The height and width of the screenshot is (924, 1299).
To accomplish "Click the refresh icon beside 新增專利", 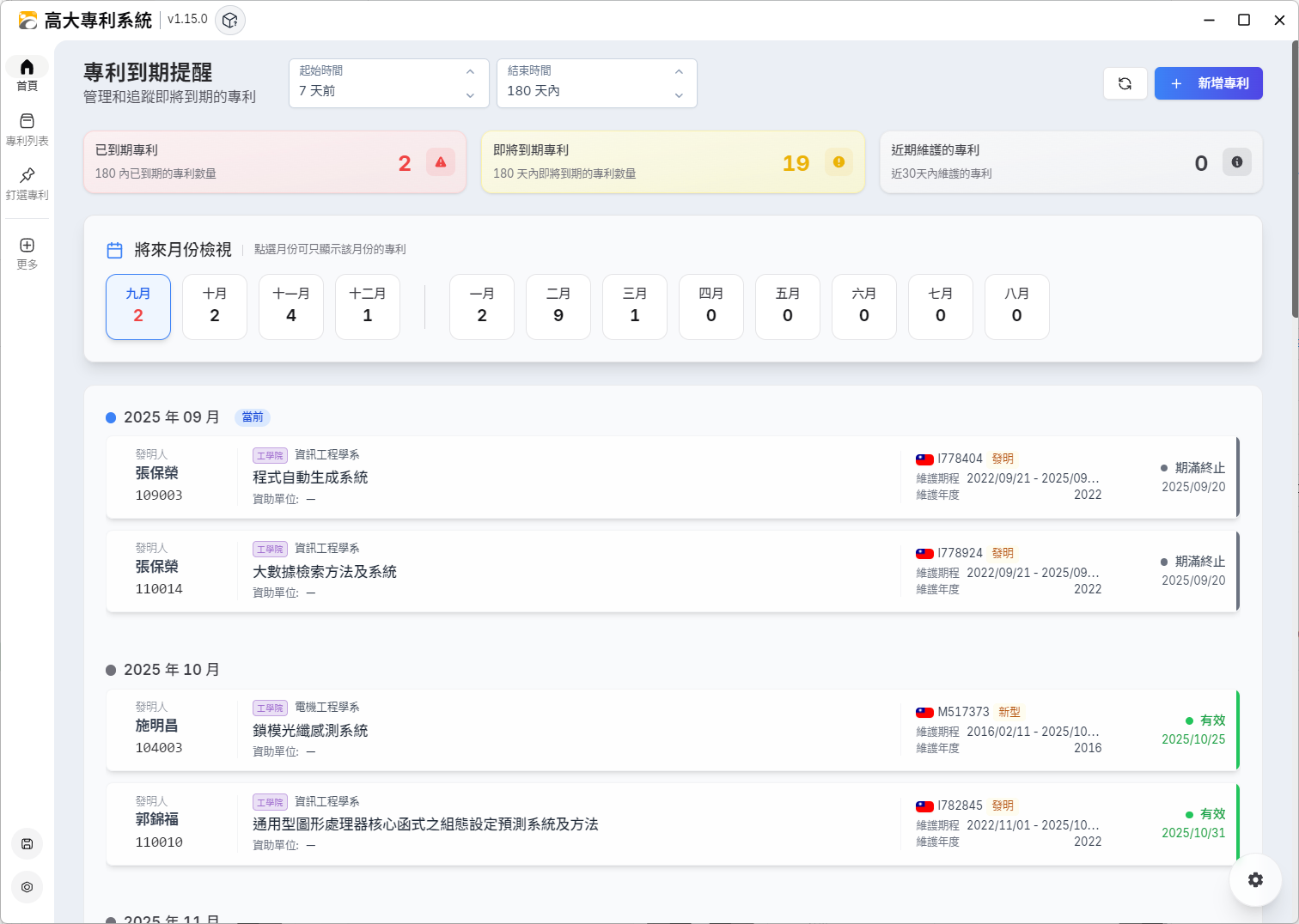I will point(1125,83).
